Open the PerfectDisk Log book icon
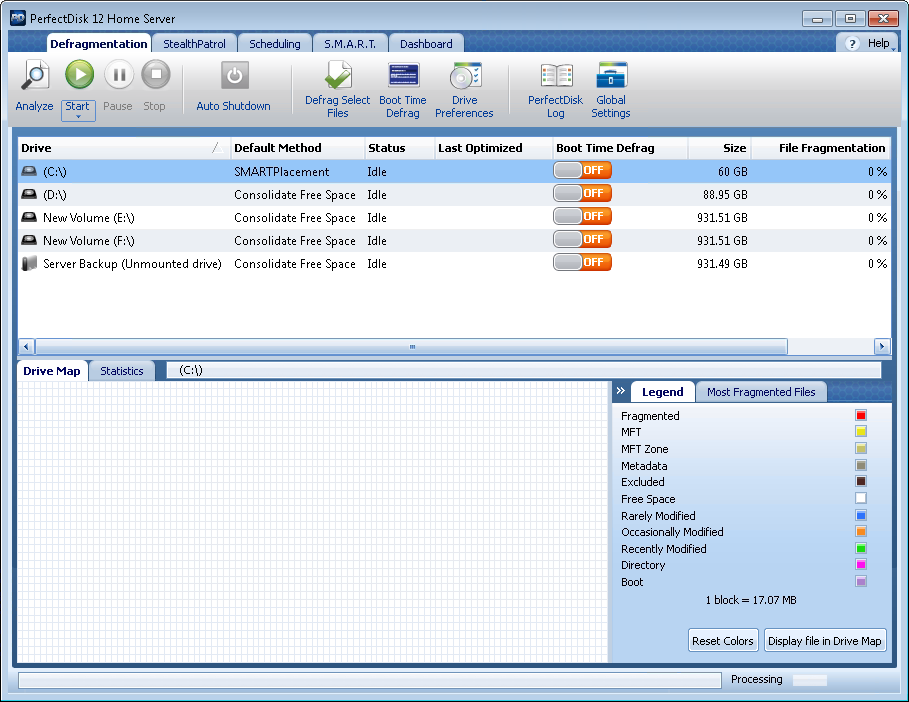 pos(557,76)
